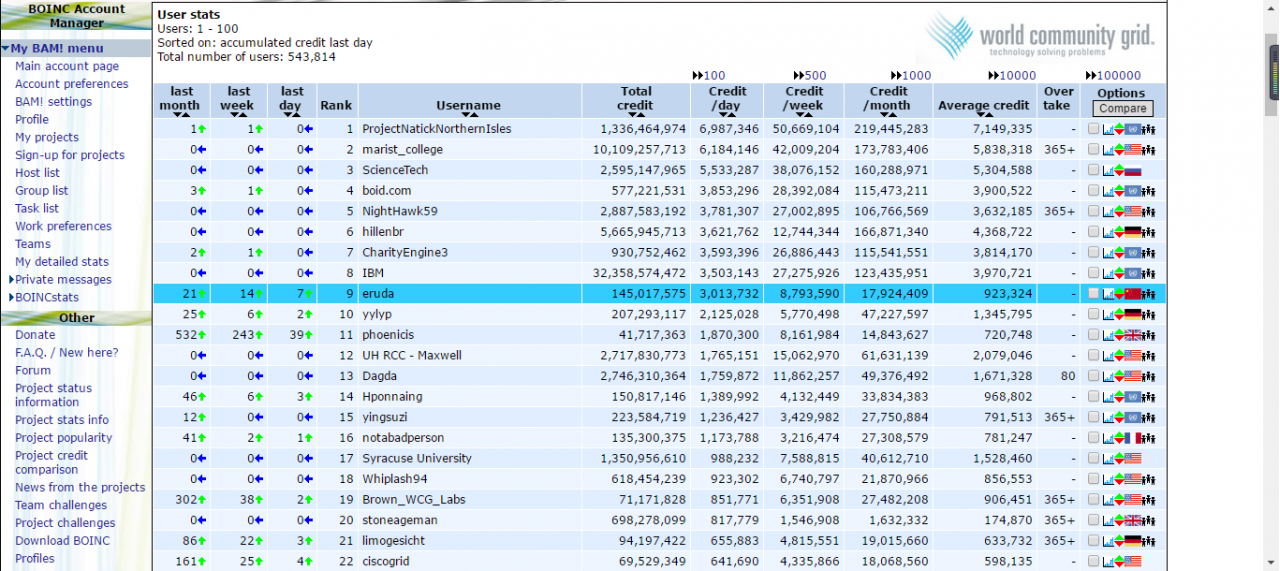Jump to rank 100000 link
This screenshot has height=571, width=1280.
pyautogui.click(x=1112, y=75)
